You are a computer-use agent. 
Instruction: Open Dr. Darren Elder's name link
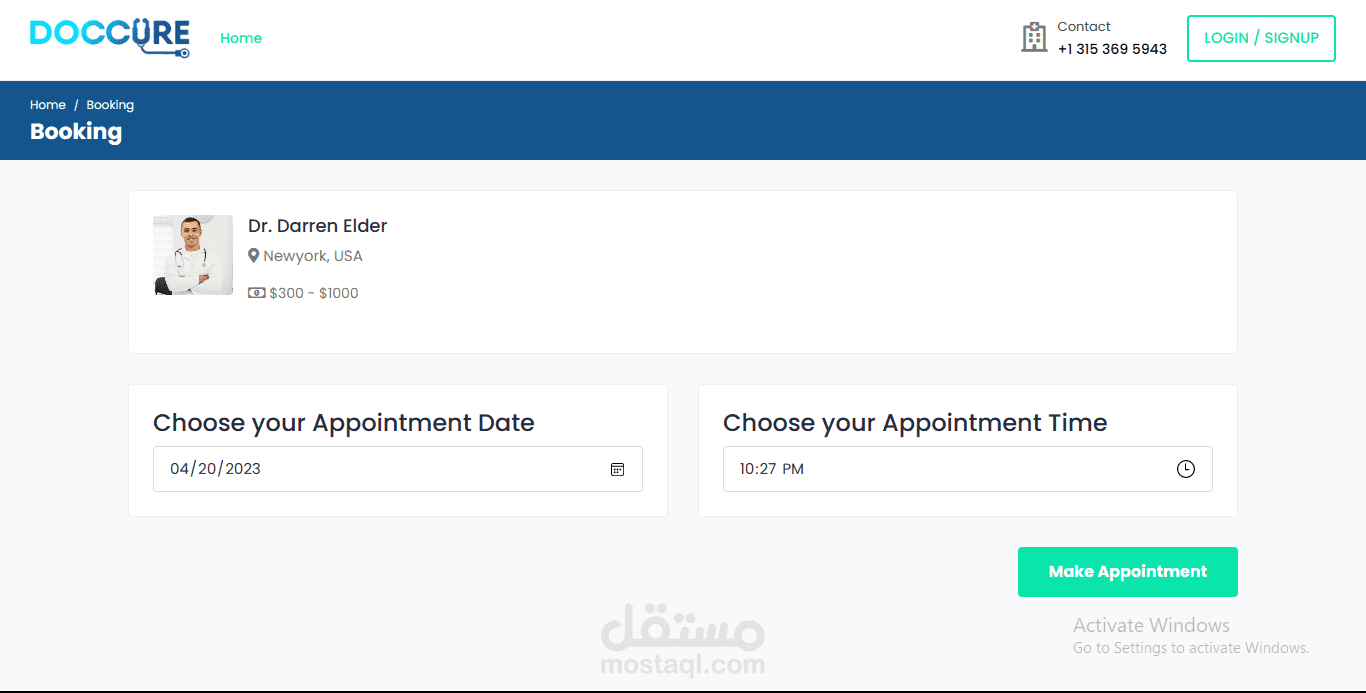[317, 226]
